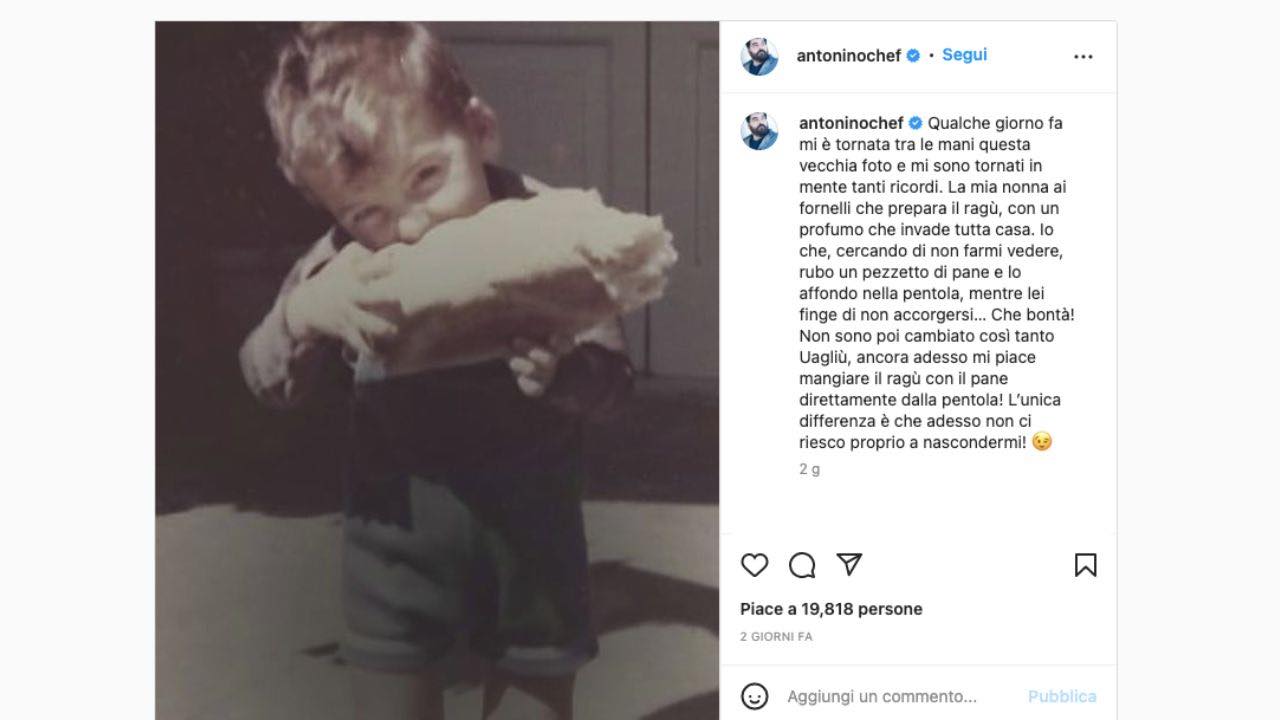This screenshot has width=1280, height=720.
Task: Save the post with the bookmark icon
Action: point(1085,565)
